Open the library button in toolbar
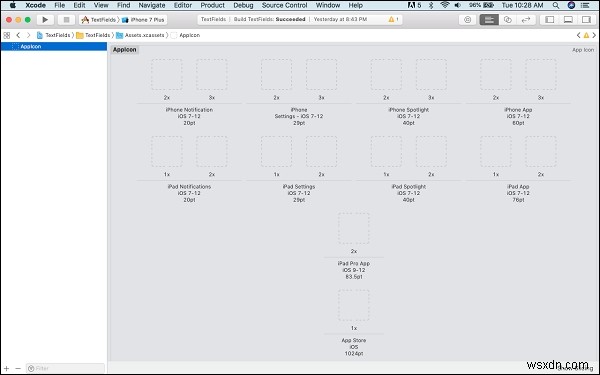This screenshot has width=600, height=375. (467, 20)
